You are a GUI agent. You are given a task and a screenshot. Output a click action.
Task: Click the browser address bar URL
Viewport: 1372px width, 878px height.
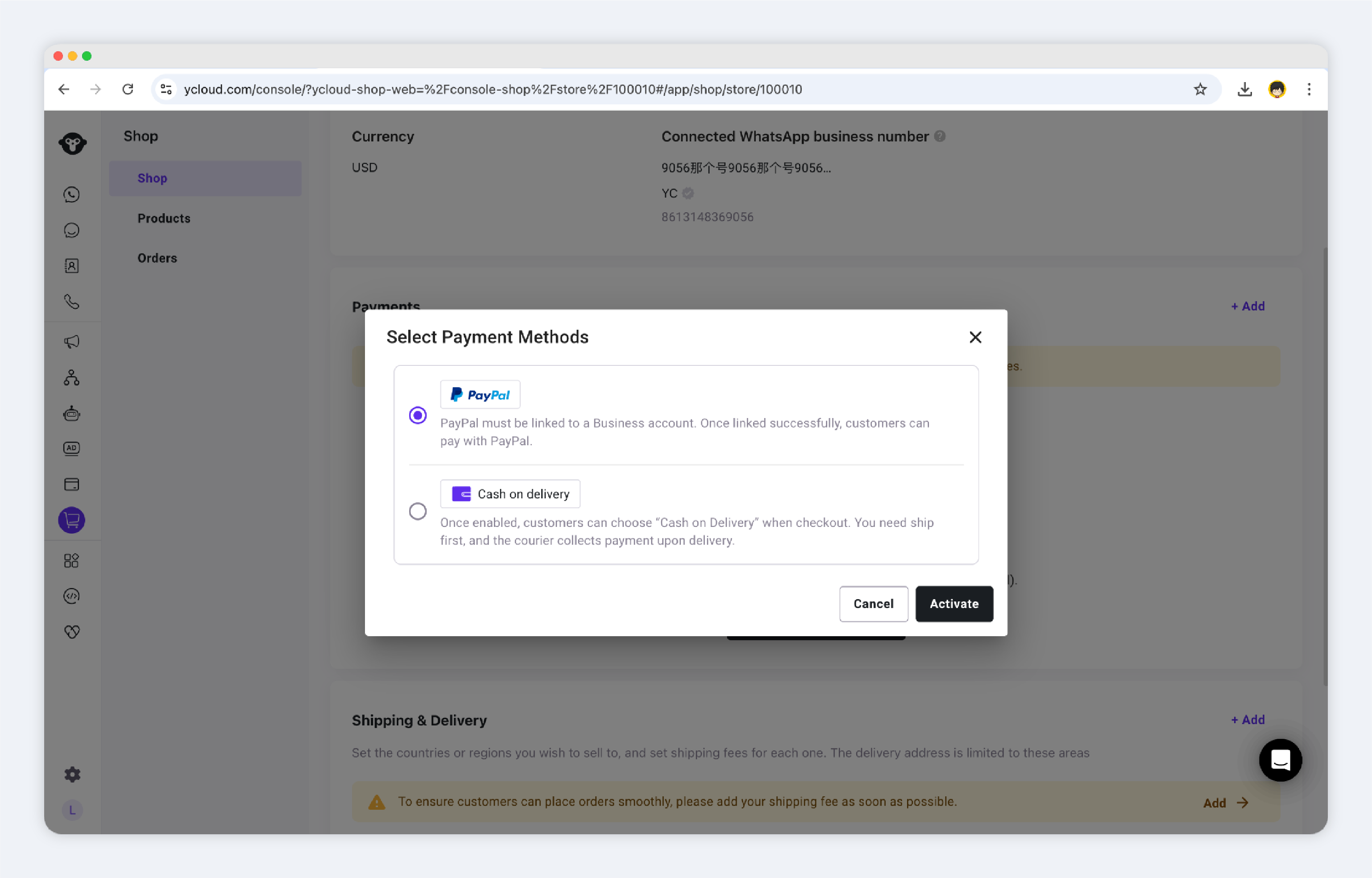493,90
